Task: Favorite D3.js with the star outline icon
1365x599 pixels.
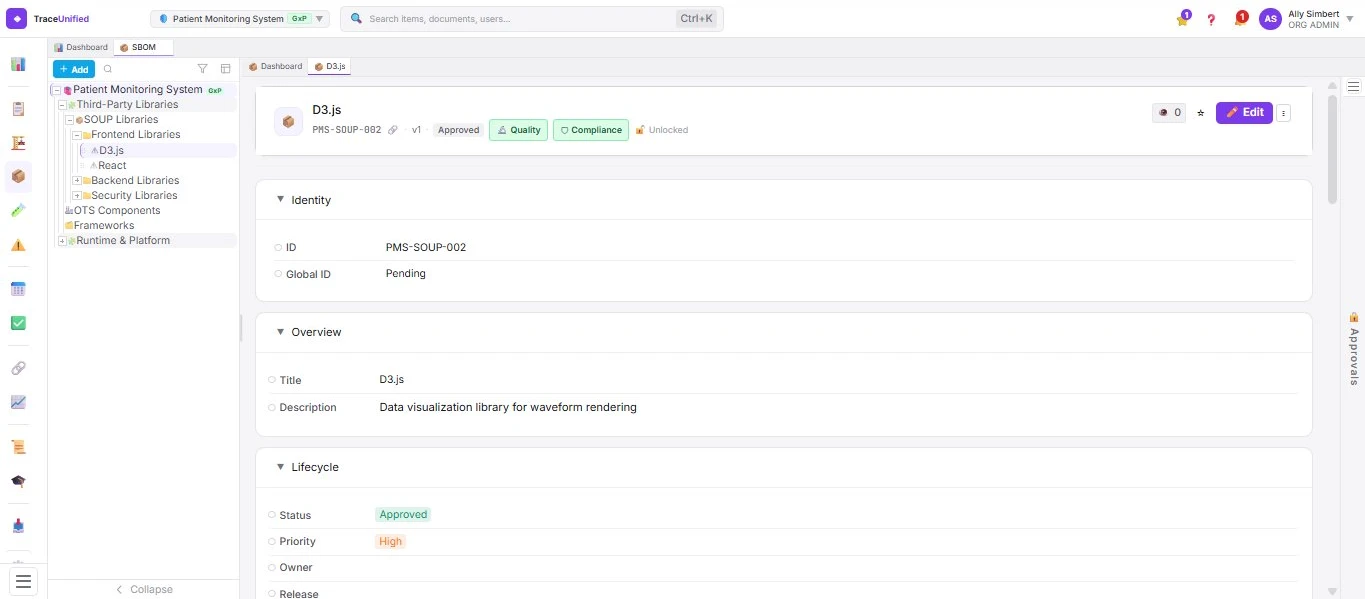Action: 1201,113
